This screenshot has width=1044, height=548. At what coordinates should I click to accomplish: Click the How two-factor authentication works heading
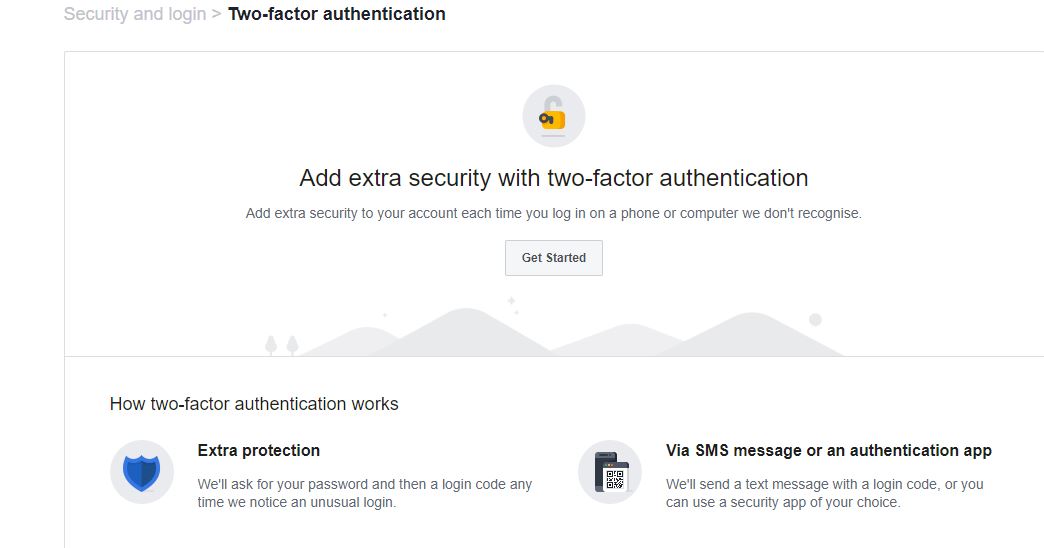[x=254, y=404]
